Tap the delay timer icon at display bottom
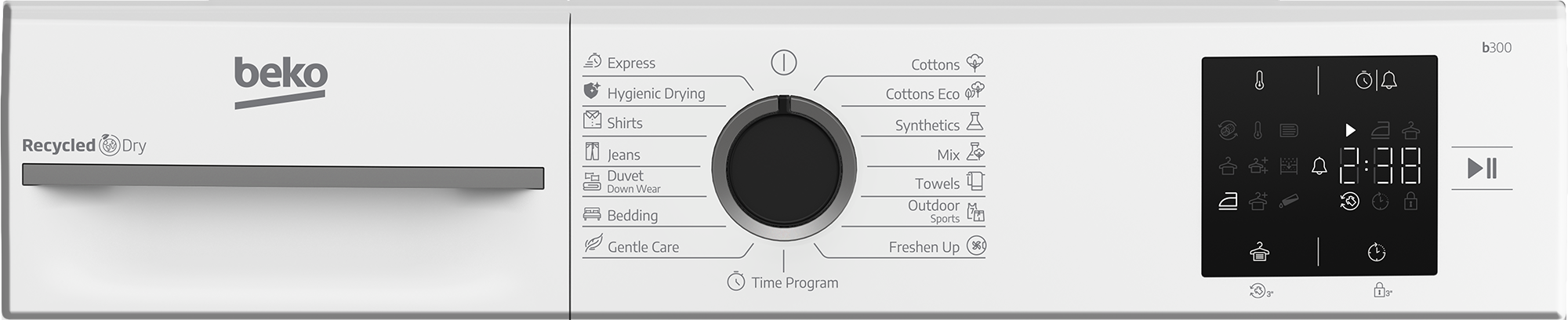Image resolution: width=1568 pixels, height=320 pixels. click(x=1377, y=252)
